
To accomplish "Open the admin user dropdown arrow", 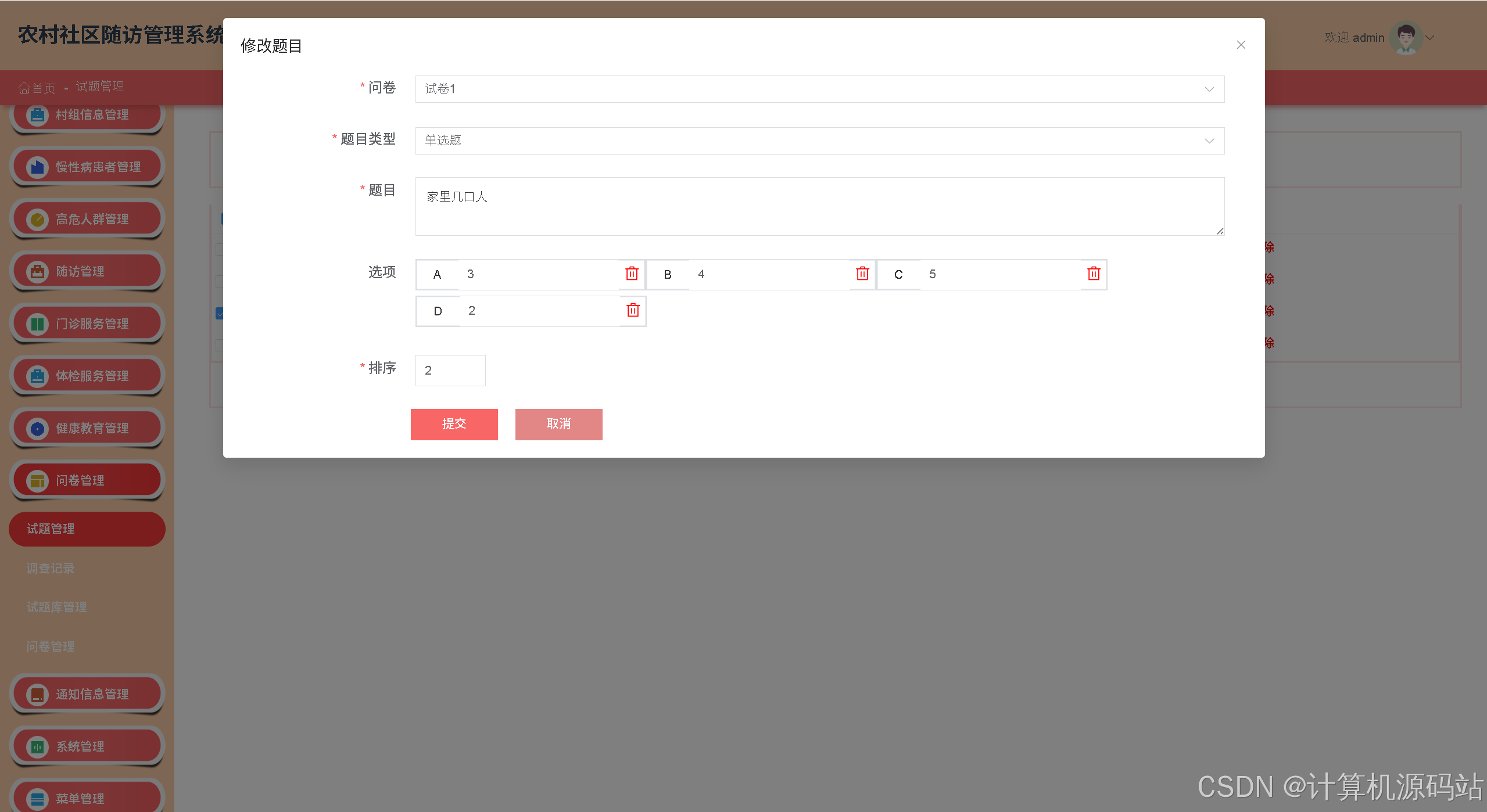I will click(1430, 38).
